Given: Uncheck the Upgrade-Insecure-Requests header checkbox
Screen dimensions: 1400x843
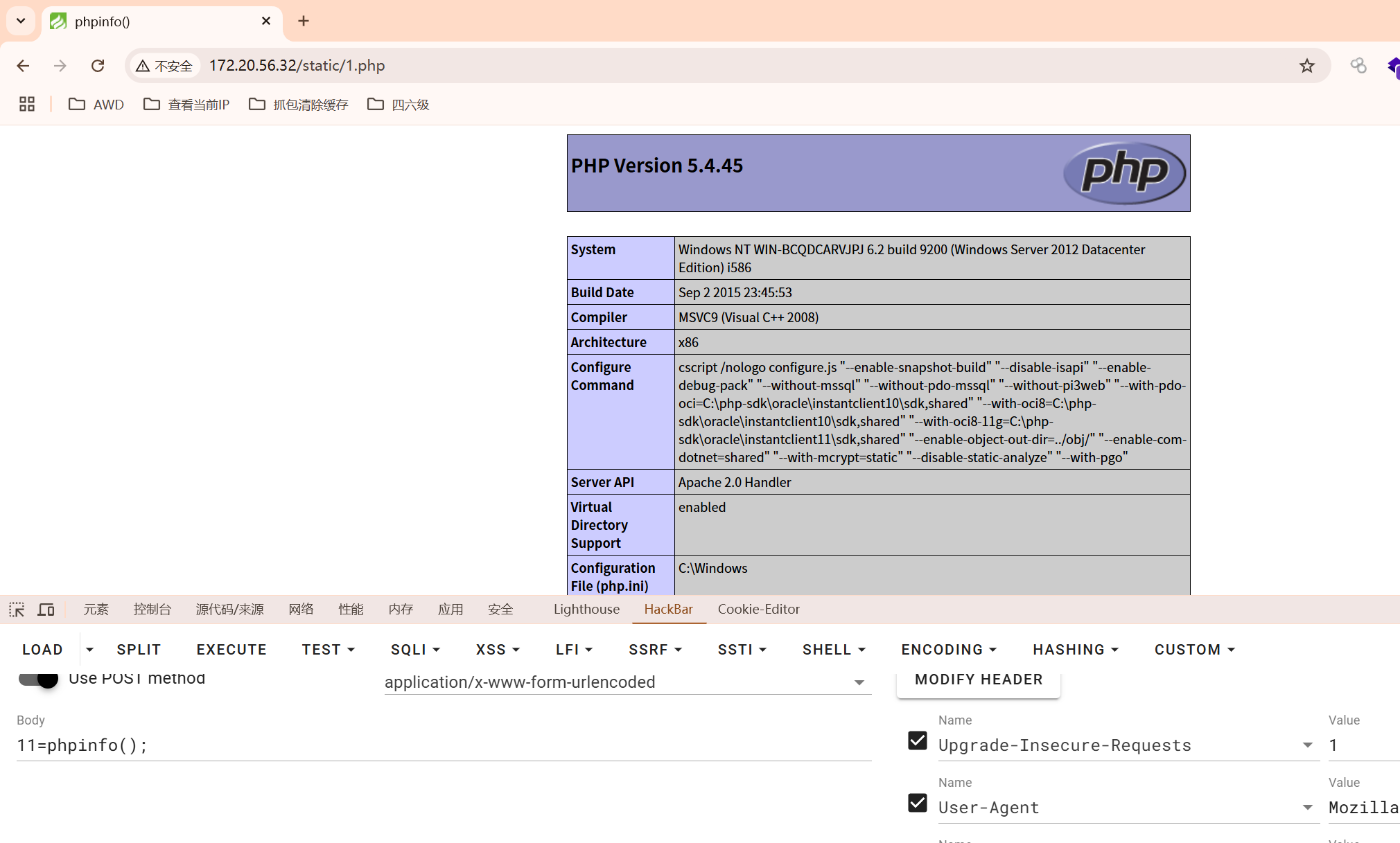Looking at the screenshot, I should [x=918, y=740].
